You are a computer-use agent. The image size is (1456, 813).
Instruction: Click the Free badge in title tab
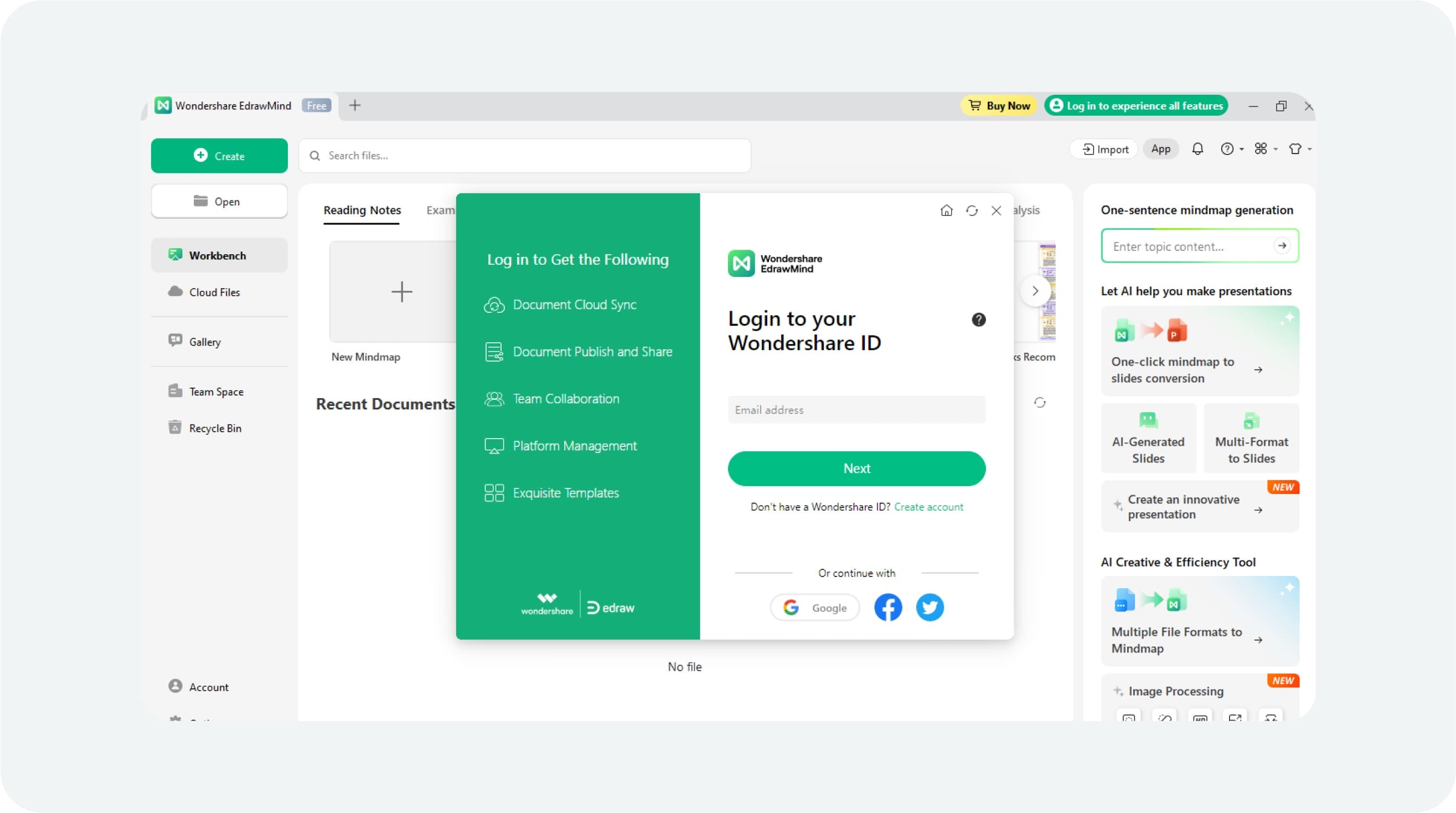coord(317,106)
